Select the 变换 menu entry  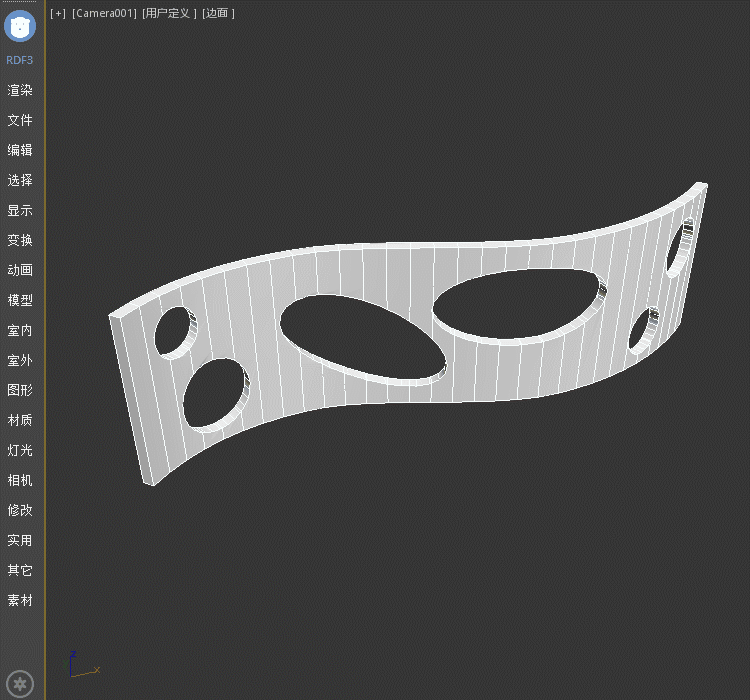[x=20, y=240]
